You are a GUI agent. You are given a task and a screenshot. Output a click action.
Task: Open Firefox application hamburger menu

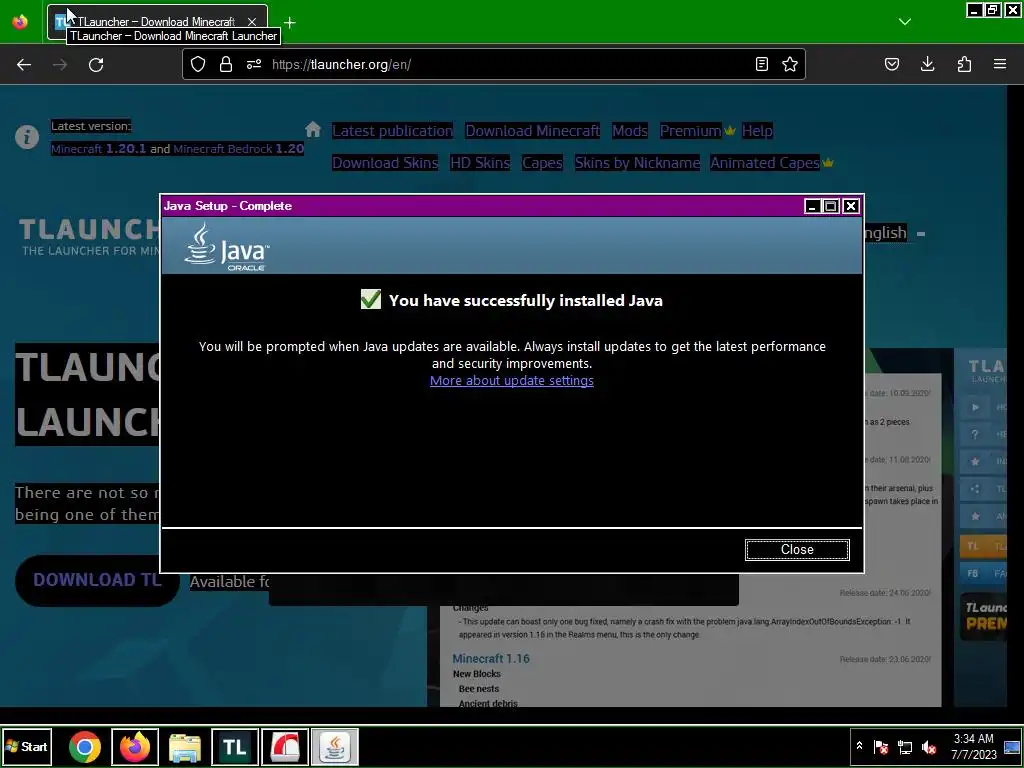tap(1000, 64)
